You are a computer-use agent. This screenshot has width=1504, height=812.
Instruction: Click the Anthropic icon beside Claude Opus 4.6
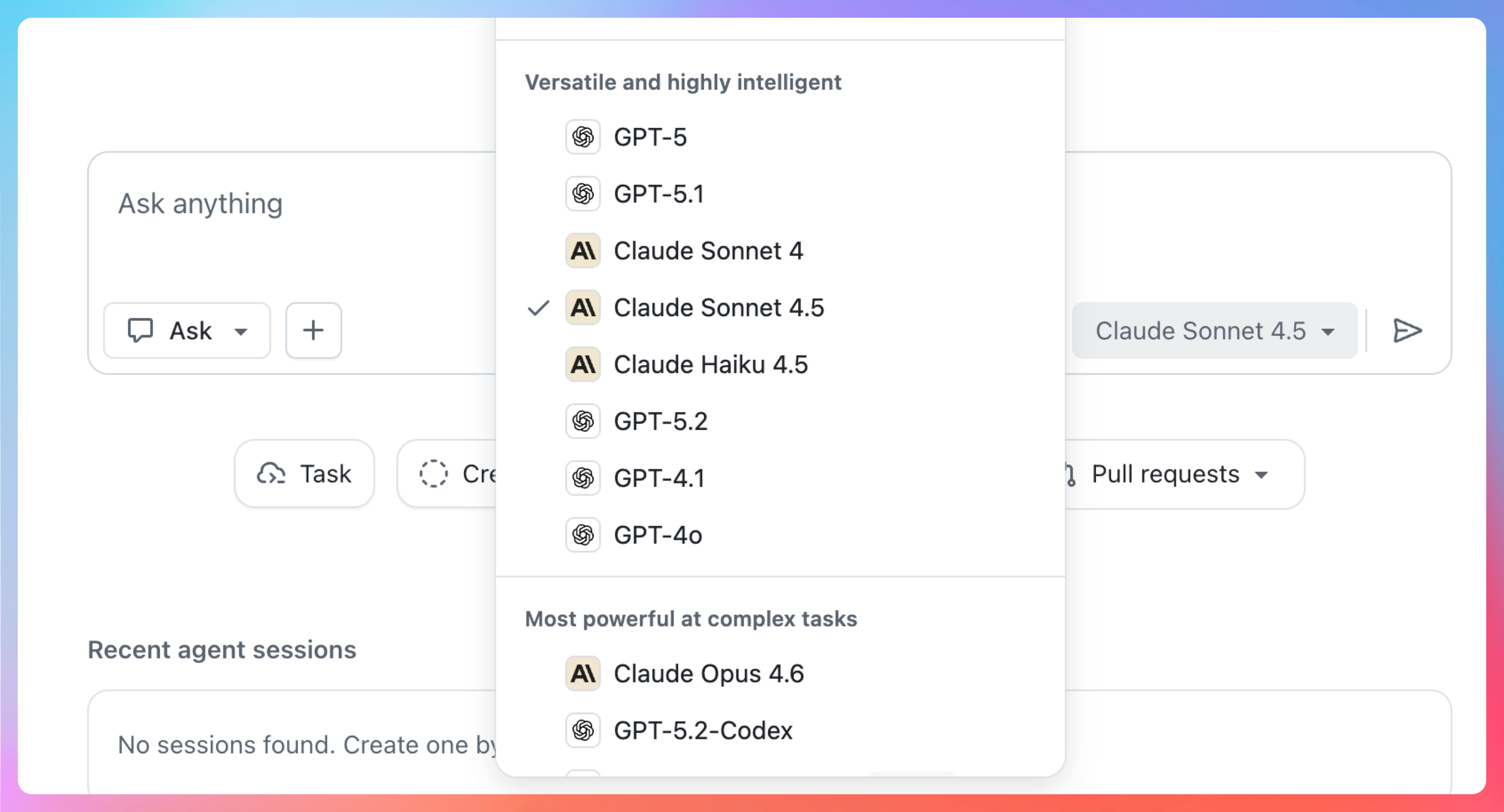click(583, 674)
